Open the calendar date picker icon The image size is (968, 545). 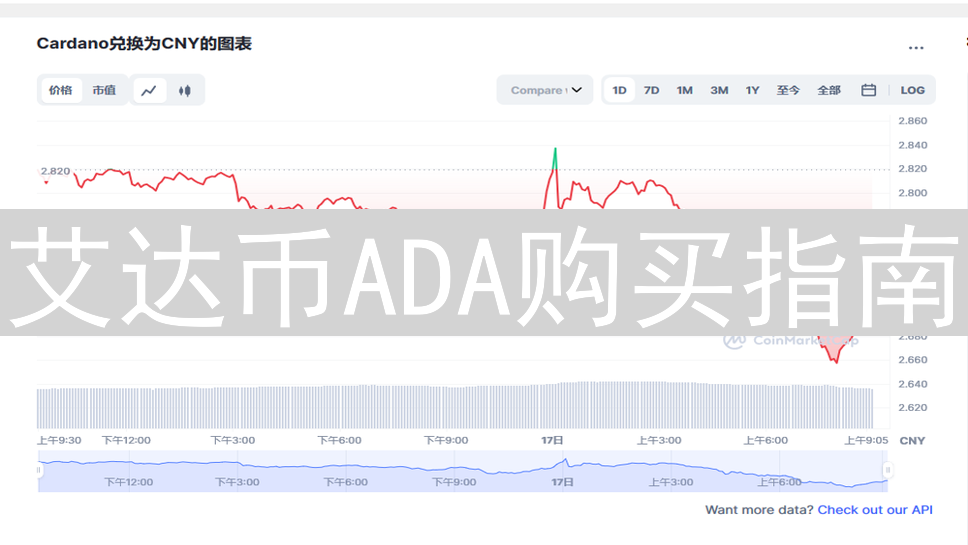pyautogui.click(x=869, y=90)
